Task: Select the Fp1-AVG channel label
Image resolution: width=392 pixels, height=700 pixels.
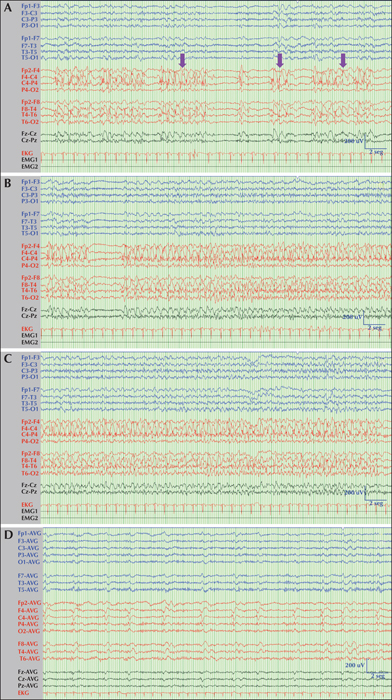Action: tap(29, 533)
